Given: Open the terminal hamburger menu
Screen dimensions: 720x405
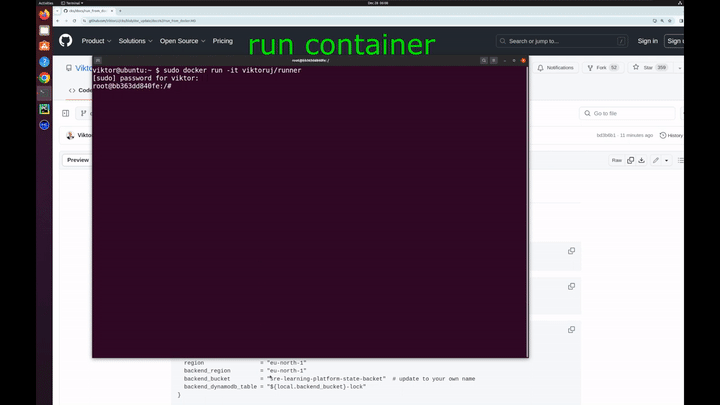Looking at the screenshot, I should [x=494, y=61].
